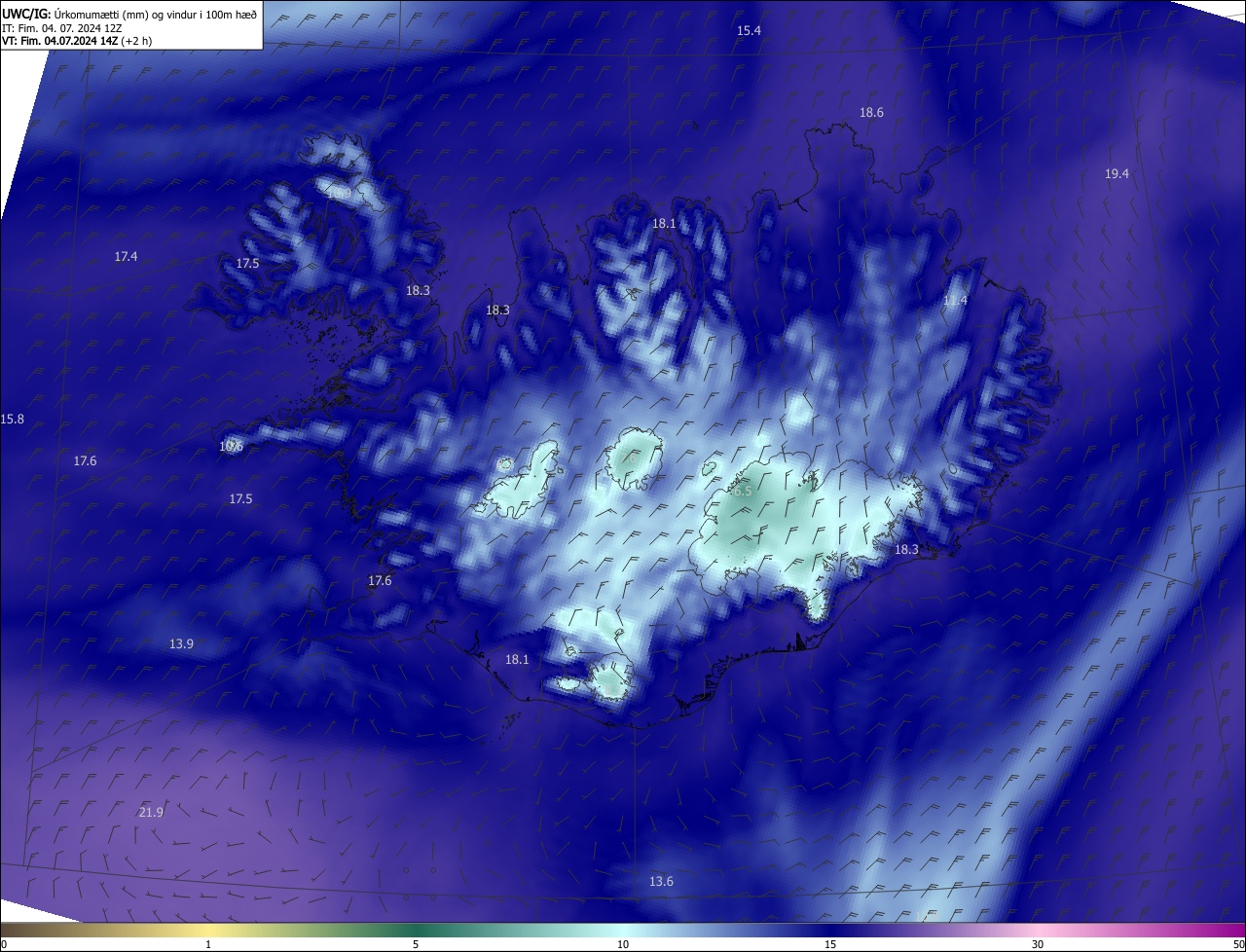
Task: Select the 19.4 value label
Action: 1117,174
